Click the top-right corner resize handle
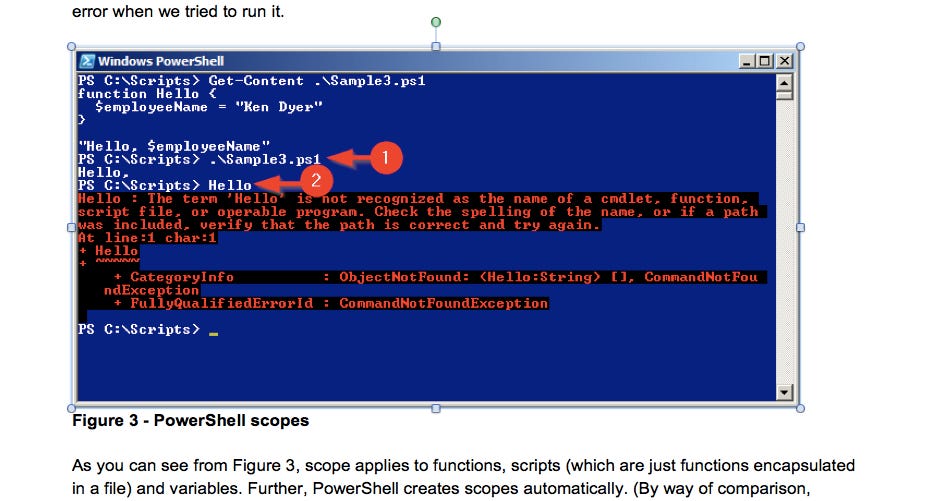The width and height of the screenshot is (928, 501). (x=799, y=47)
